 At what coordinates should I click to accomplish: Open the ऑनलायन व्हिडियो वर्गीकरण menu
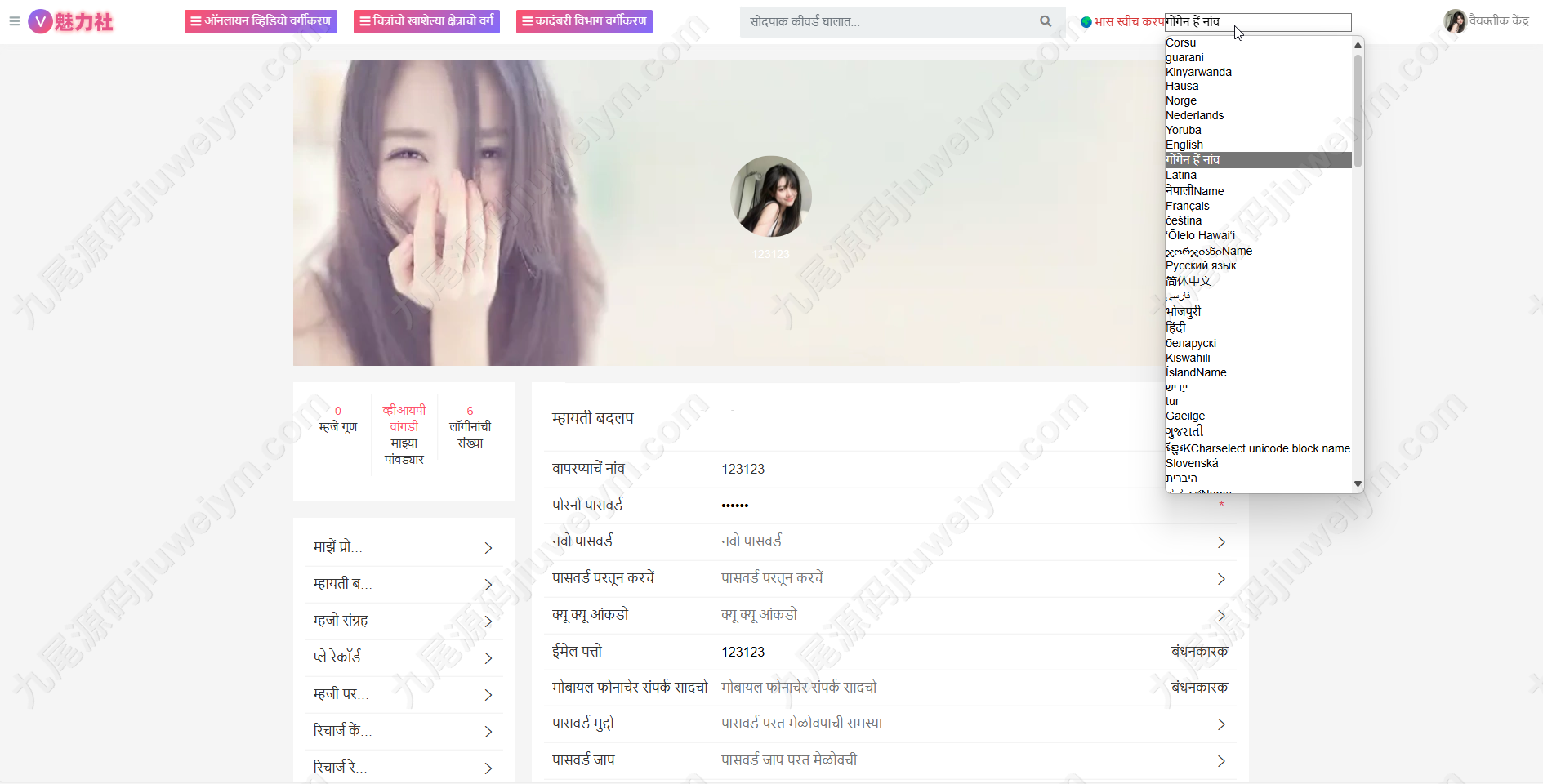(261, 21)
